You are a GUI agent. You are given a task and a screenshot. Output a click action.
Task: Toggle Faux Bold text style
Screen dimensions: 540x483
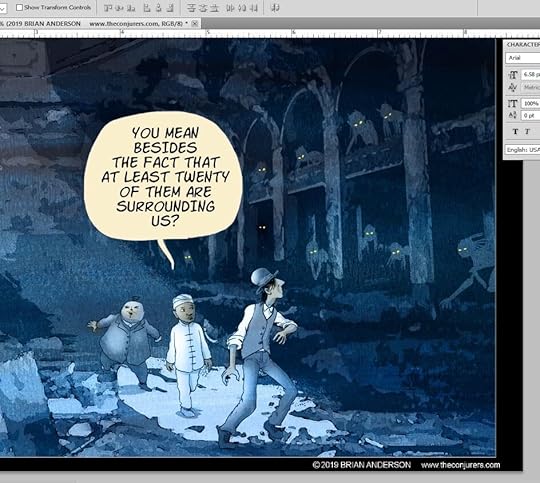coord(516,131)
